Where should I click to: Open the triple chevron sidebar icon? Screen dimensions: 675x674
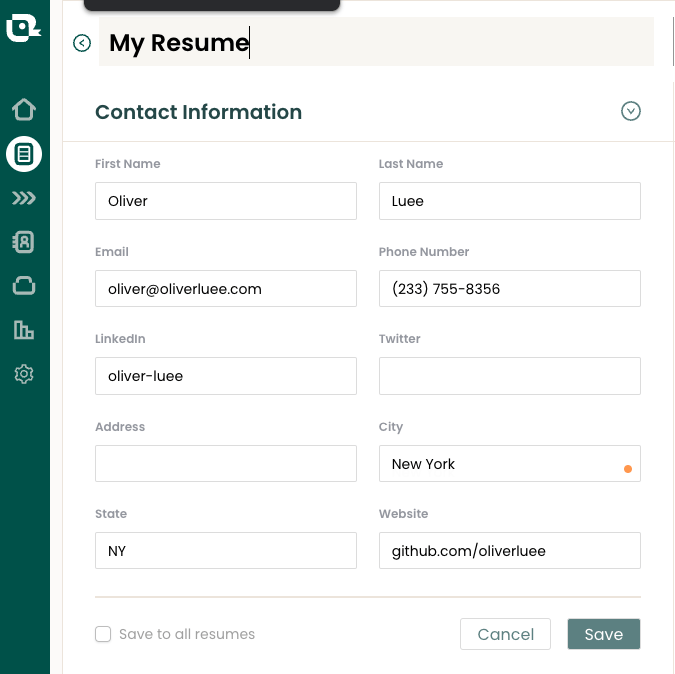coord(24,198)
